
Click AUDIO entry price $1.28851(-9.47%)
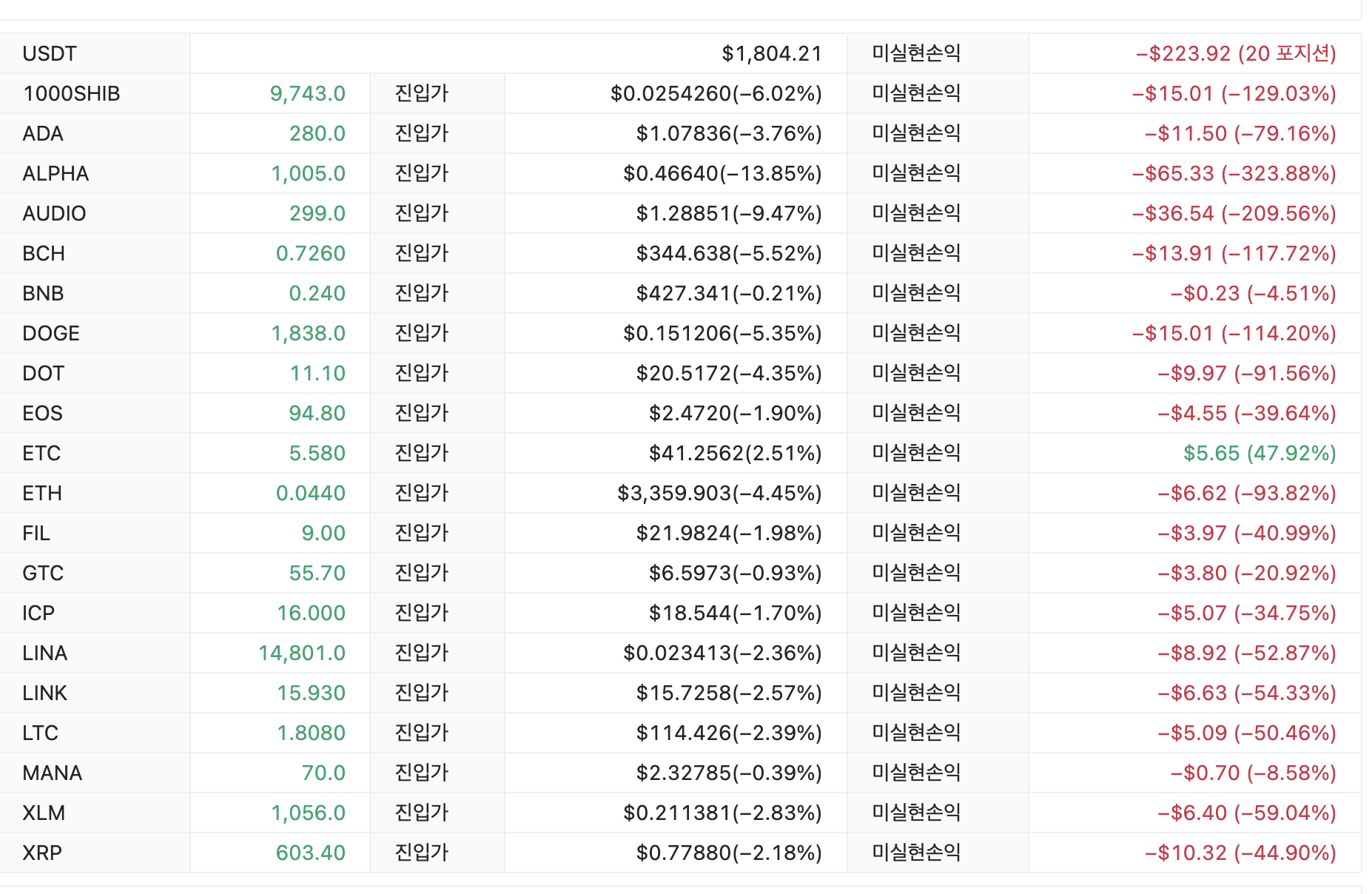coord(729,214)
